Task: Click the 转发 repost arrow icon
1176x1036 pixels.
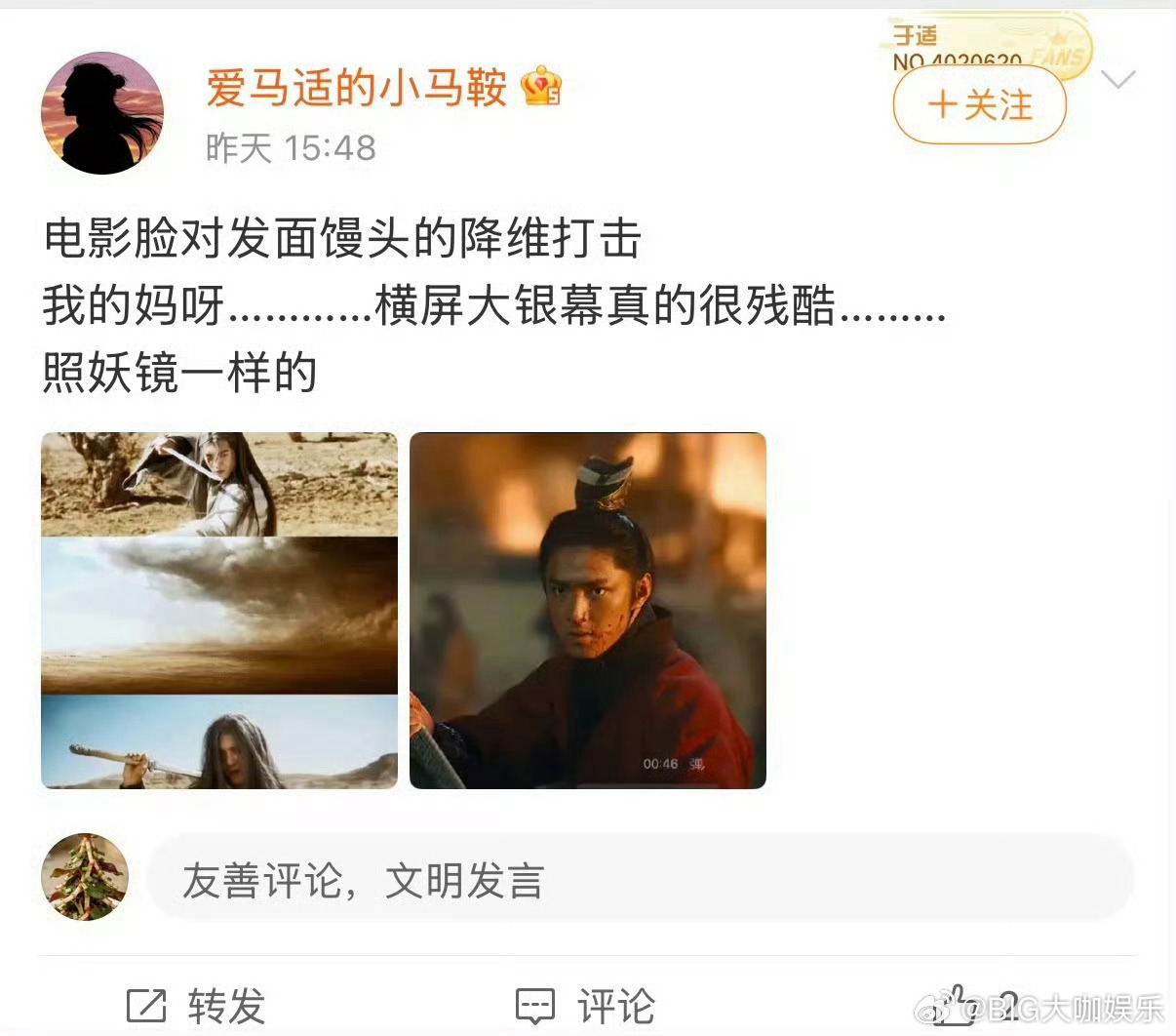Action: pos(146,1006)
